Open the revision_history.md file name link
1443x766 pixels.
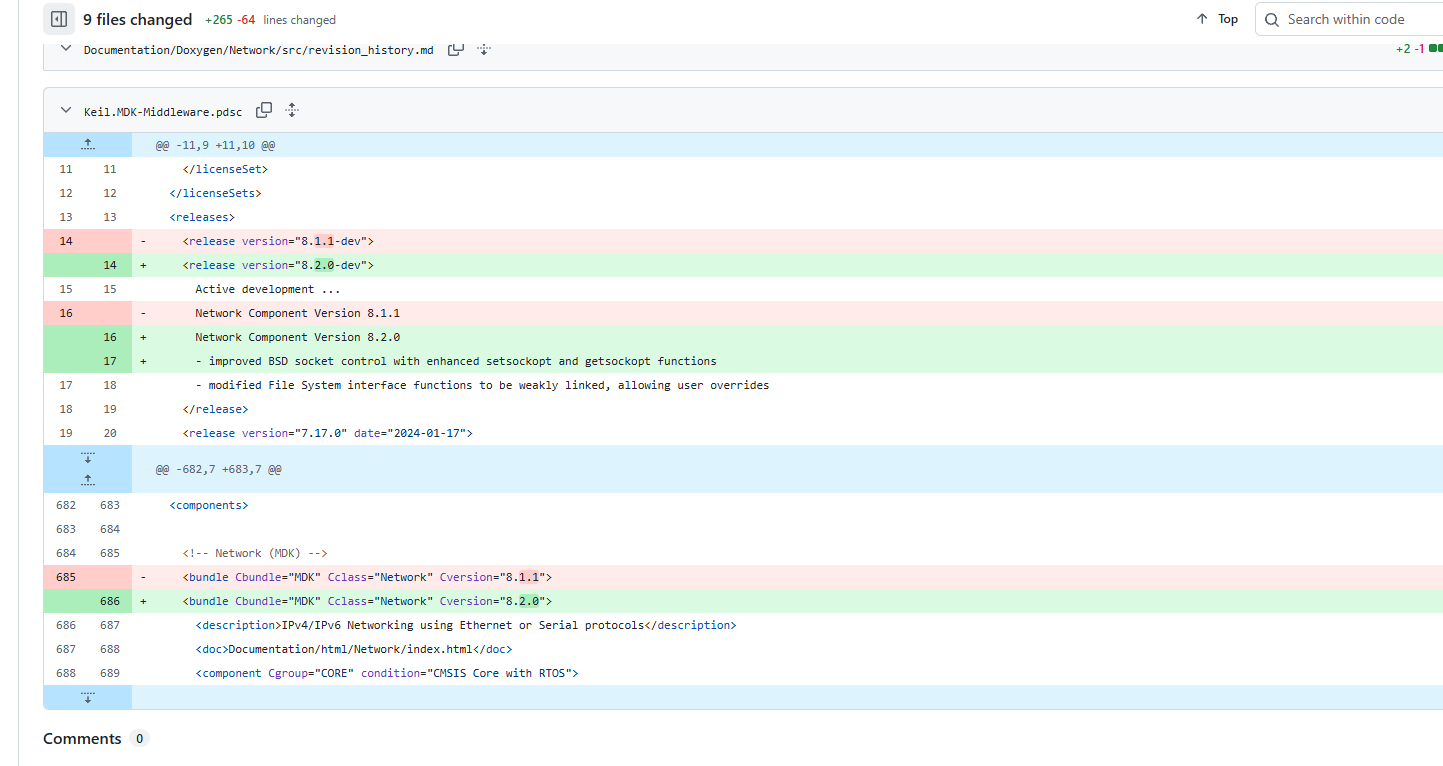click(258, 50)
